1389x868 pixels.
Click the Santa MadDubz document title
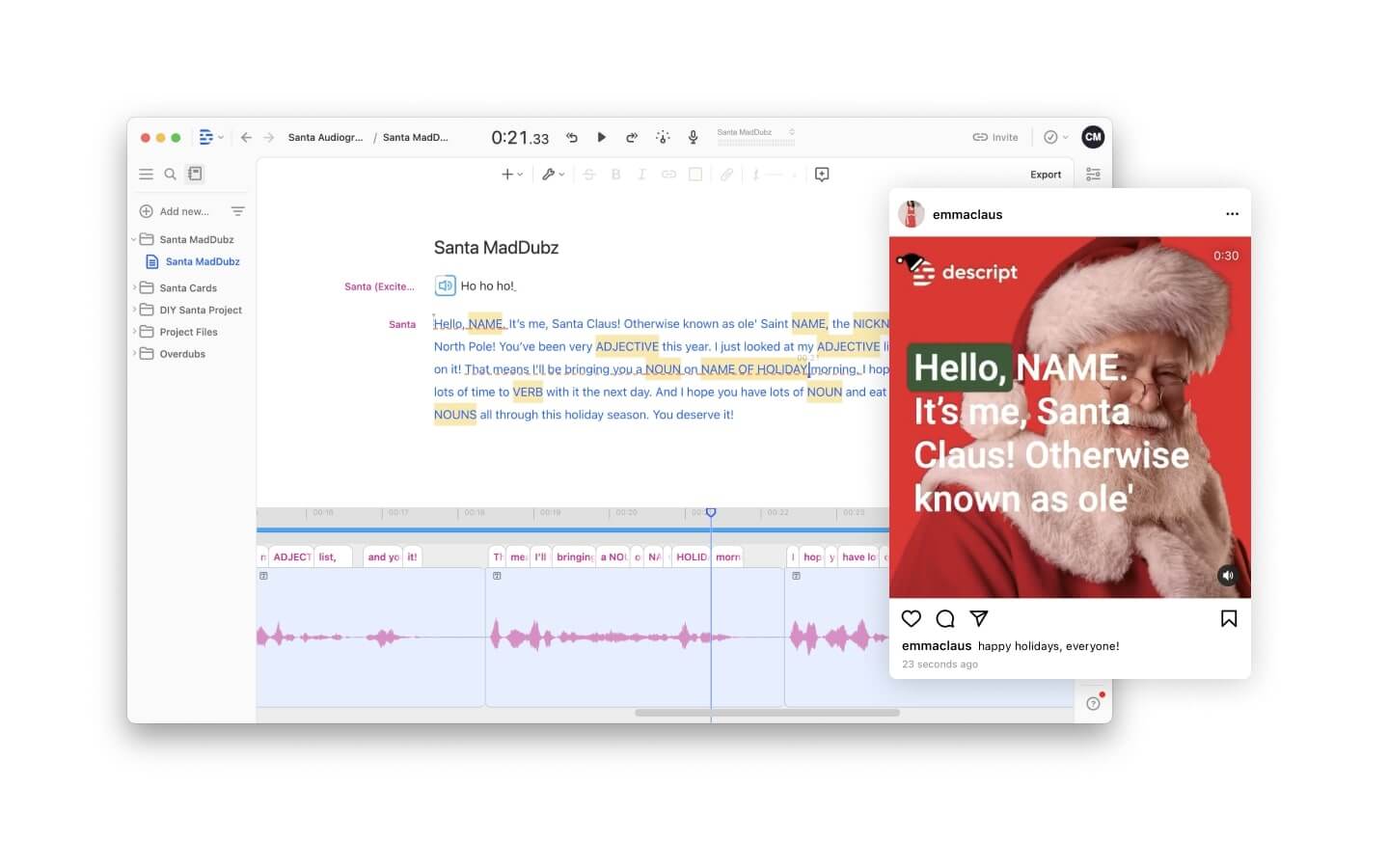[x=496, y=248]
